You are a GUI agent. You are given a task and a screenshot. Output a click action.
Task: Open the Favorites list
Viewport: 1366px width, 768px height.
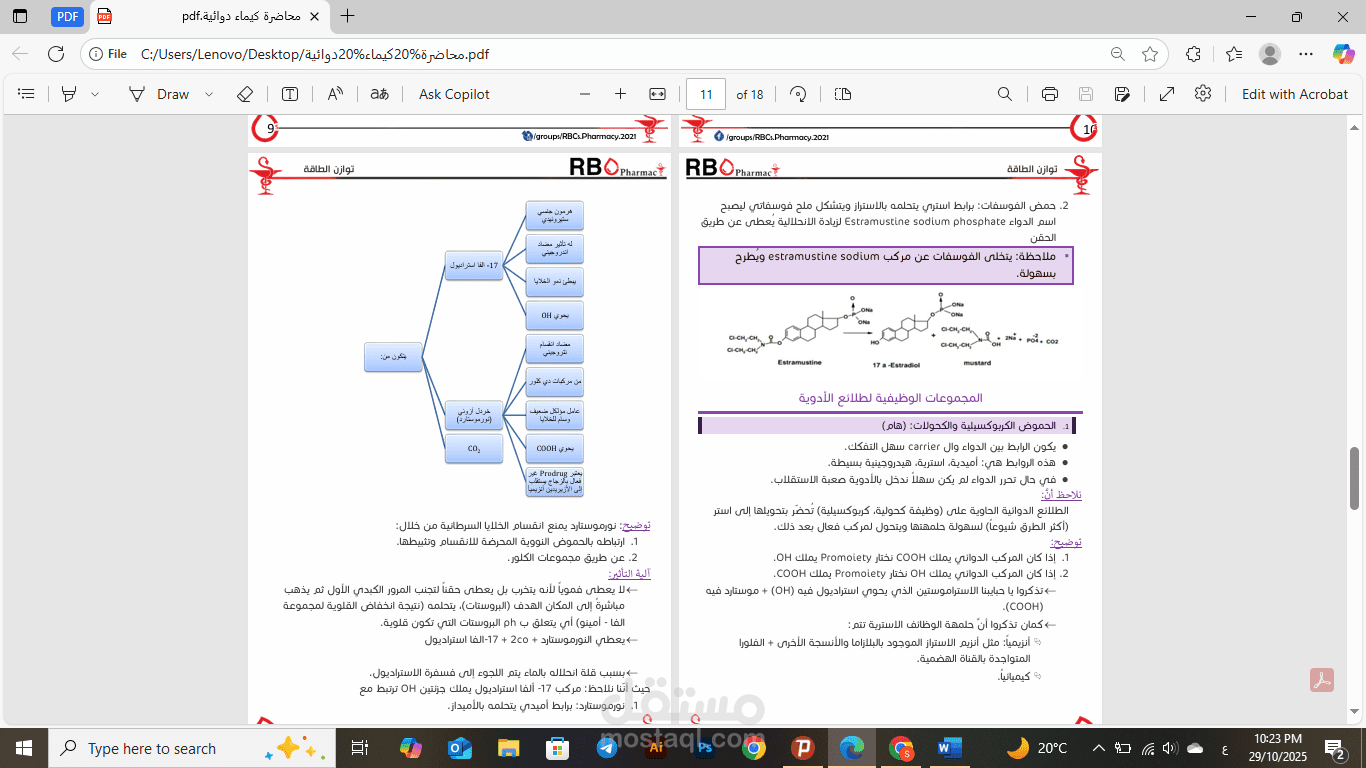tap(1234, 54)
